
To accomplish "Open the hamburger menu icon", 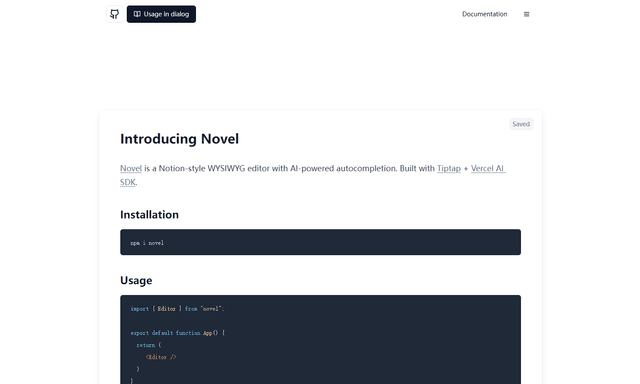I will tap(527, 14).
